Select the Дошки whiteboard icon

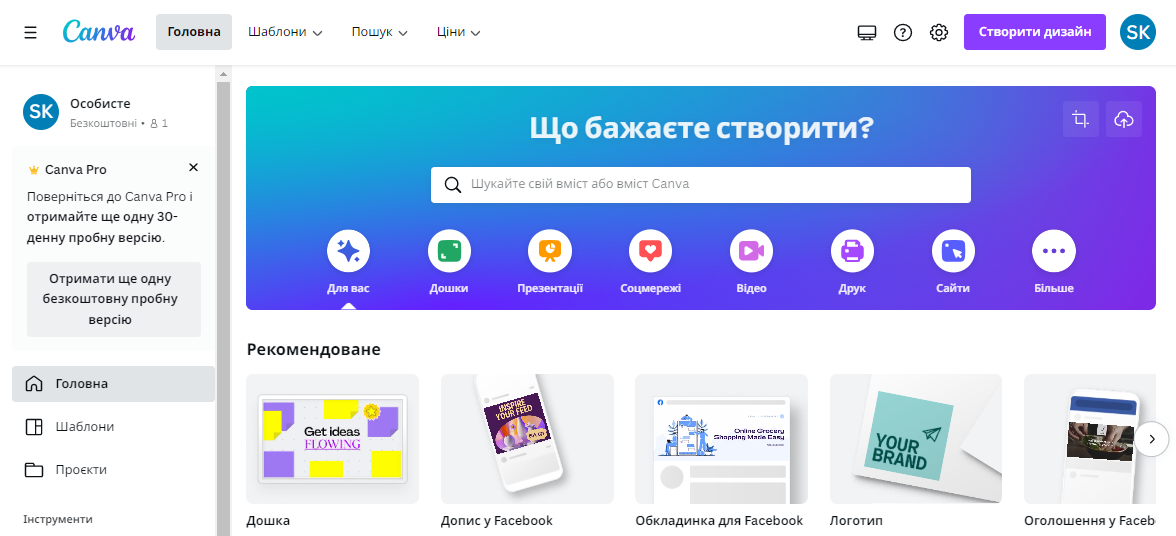click(x=449, y=250)
